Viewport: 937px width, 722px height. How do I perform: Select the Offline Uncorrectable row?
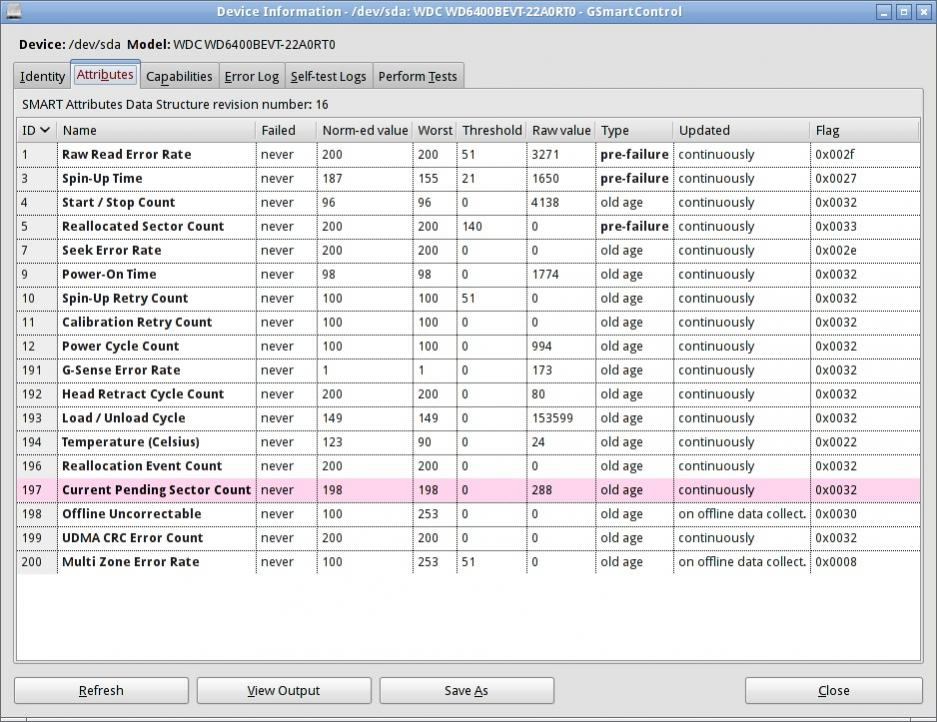pyautogui.click(x=468, y=513)
